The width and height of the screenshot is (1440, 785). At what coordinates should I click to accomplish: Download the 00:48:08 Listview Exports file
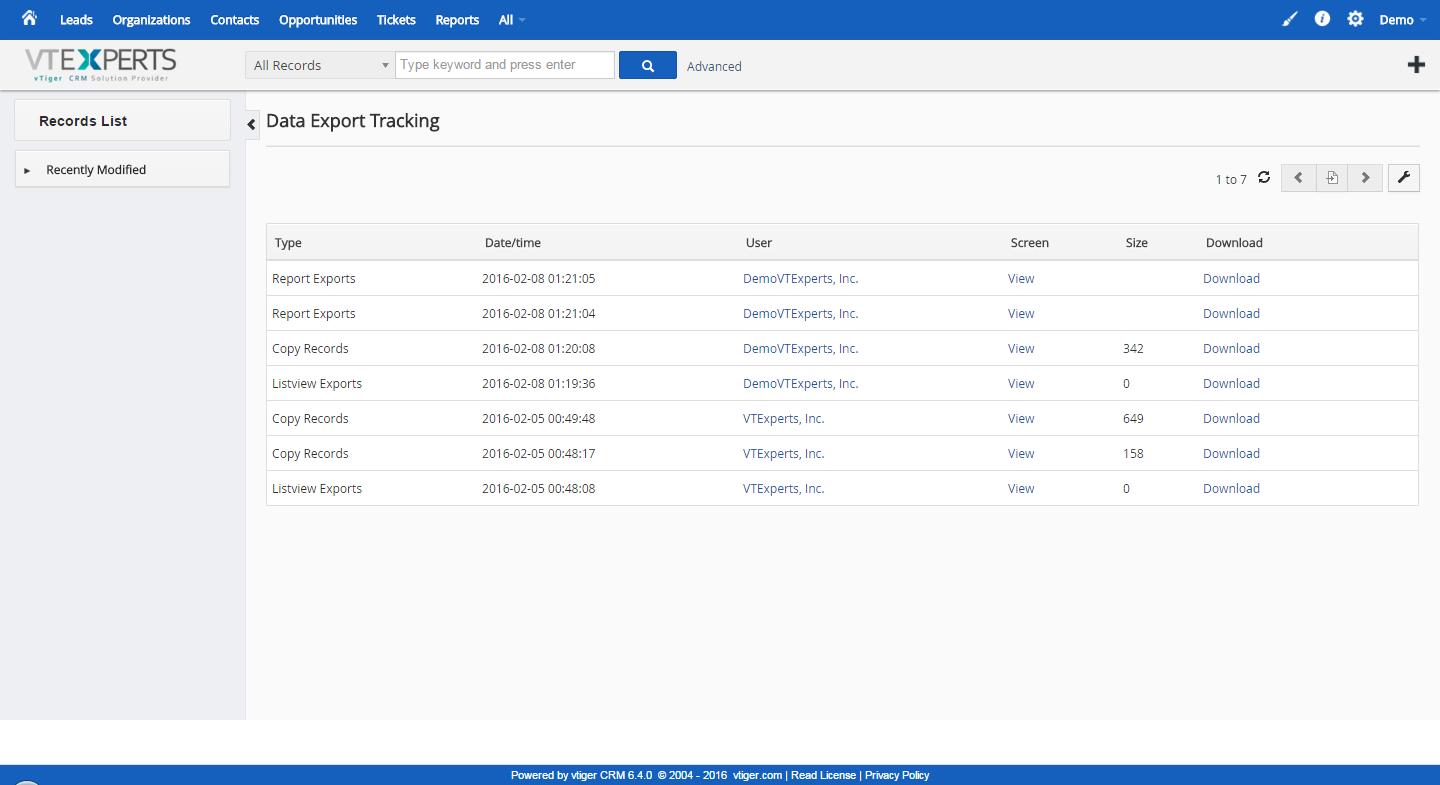[x=1231, y=489]
